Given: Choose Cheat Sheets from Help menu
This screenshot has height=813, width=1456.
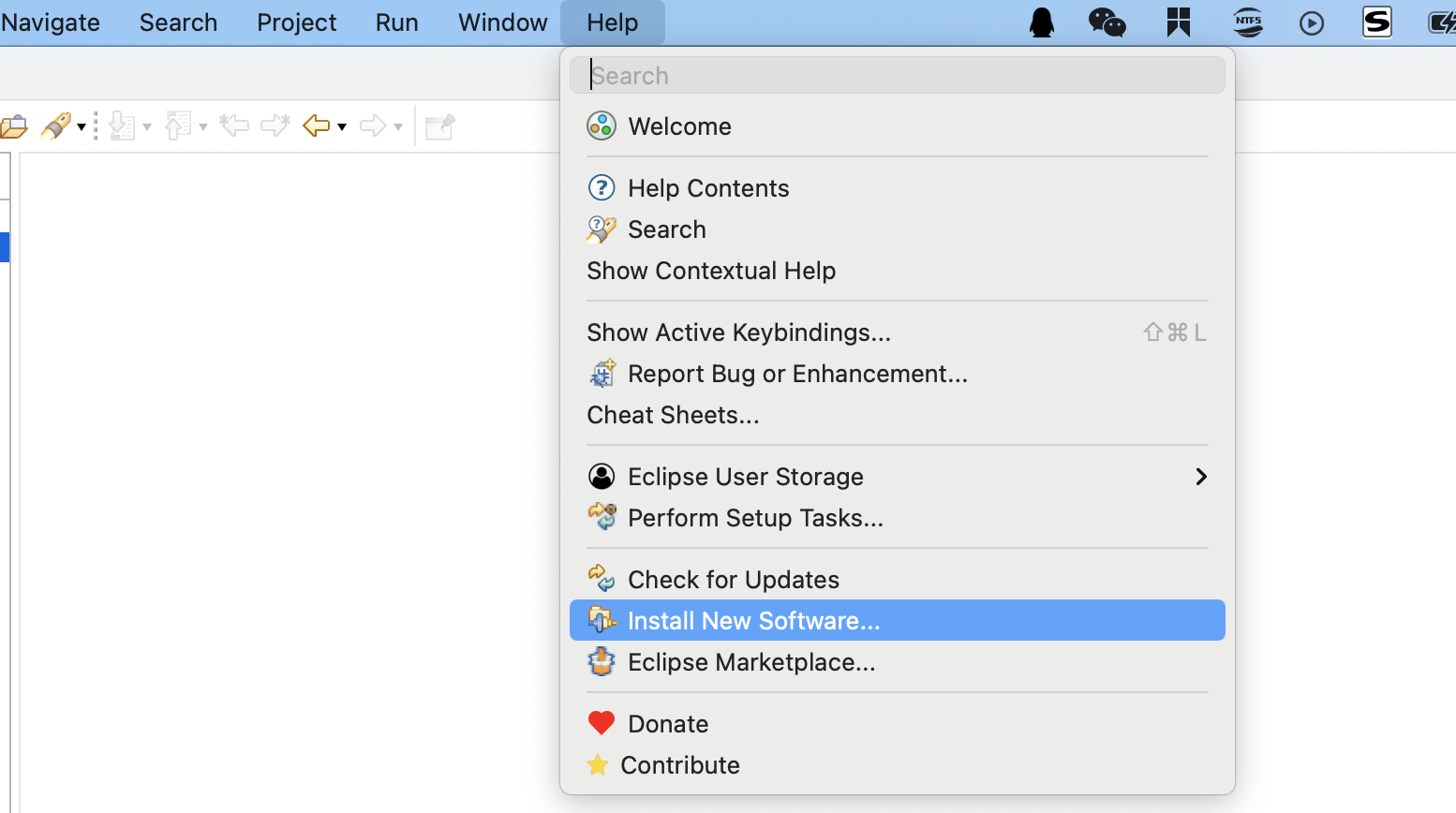Looking at the screenshot, I should [673, 415].
